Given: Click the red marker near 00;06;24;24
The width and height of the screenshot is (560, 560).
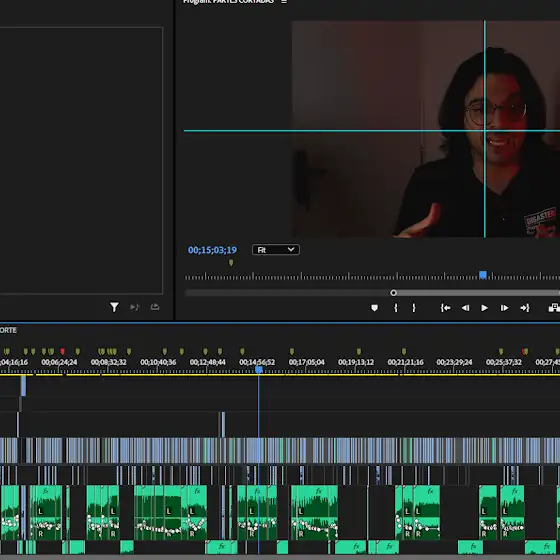Looking at the screenshot, I should 62,351.
